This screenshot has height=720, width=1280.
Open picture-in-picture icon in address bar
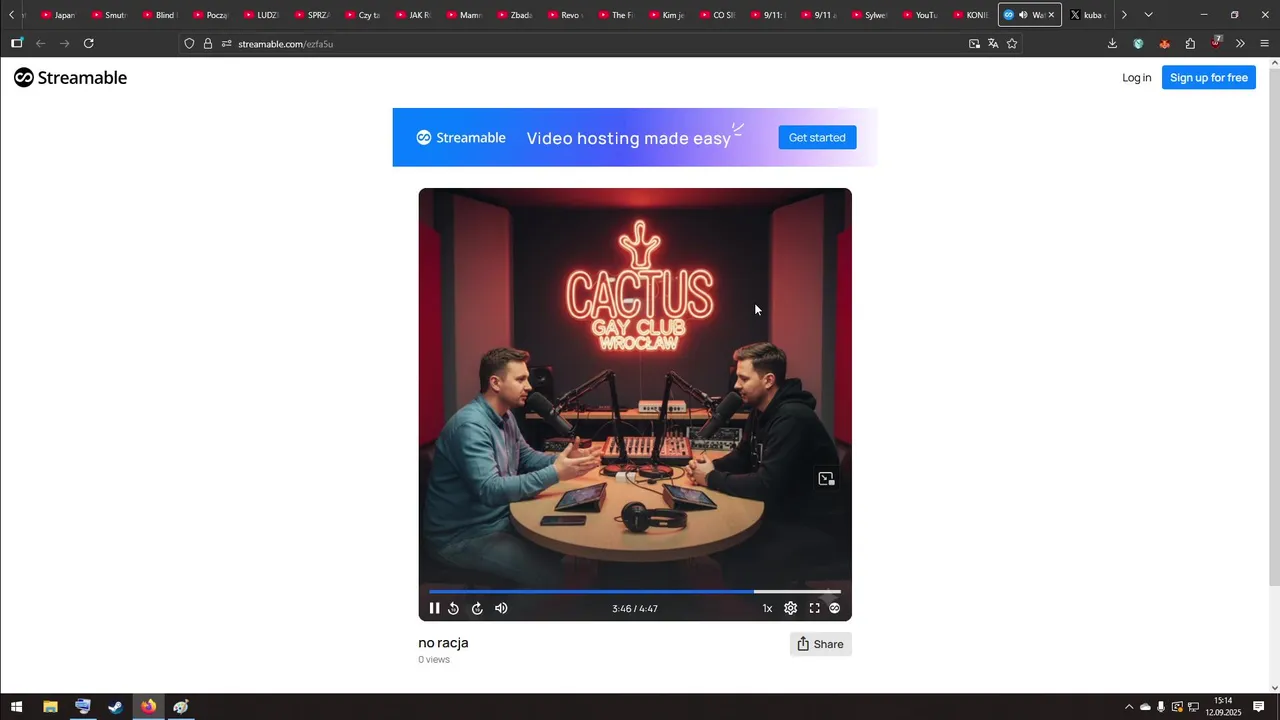pyautogui.click(x=974, y=43)
